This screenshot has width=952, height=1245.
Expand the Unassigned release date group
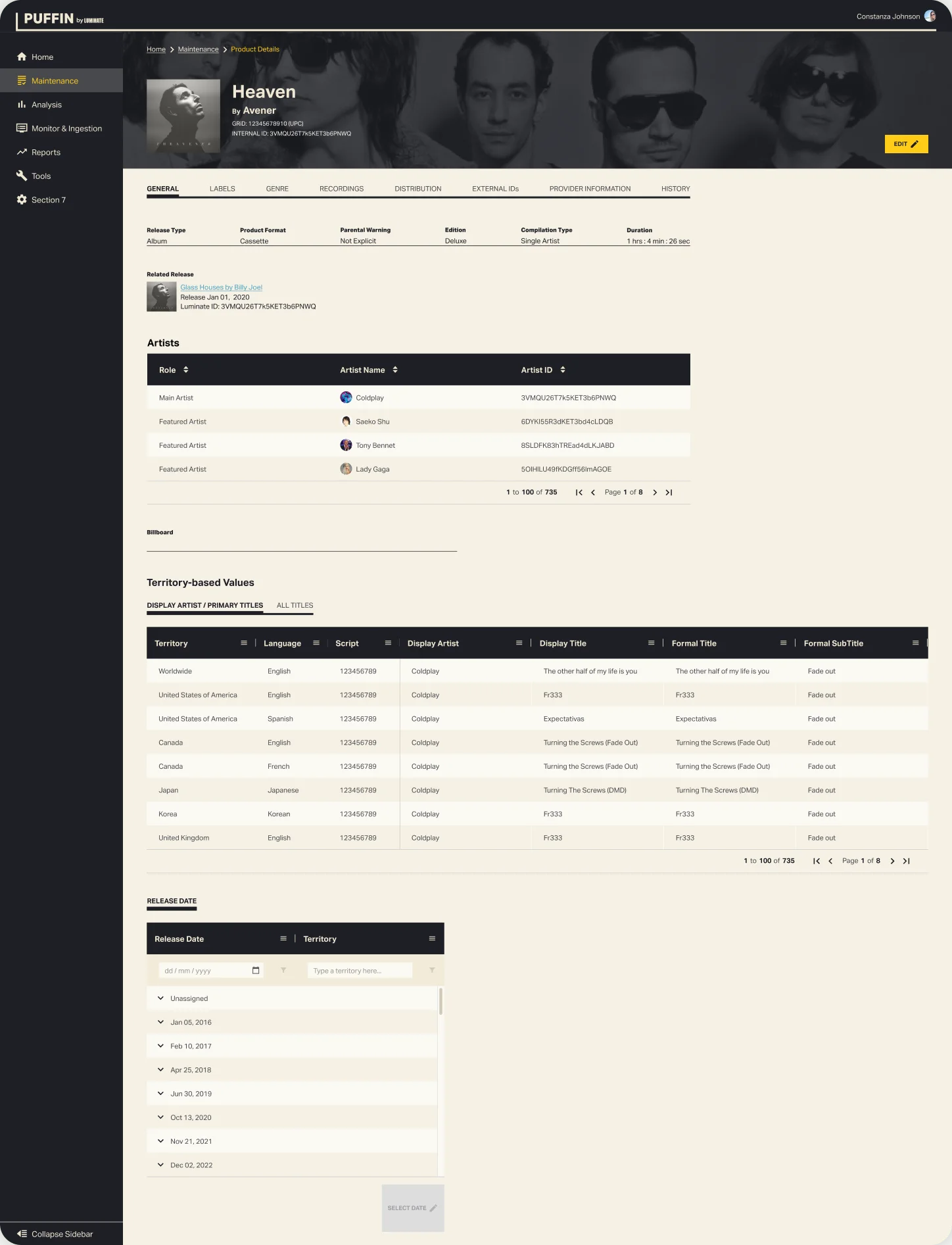(160, 998)
